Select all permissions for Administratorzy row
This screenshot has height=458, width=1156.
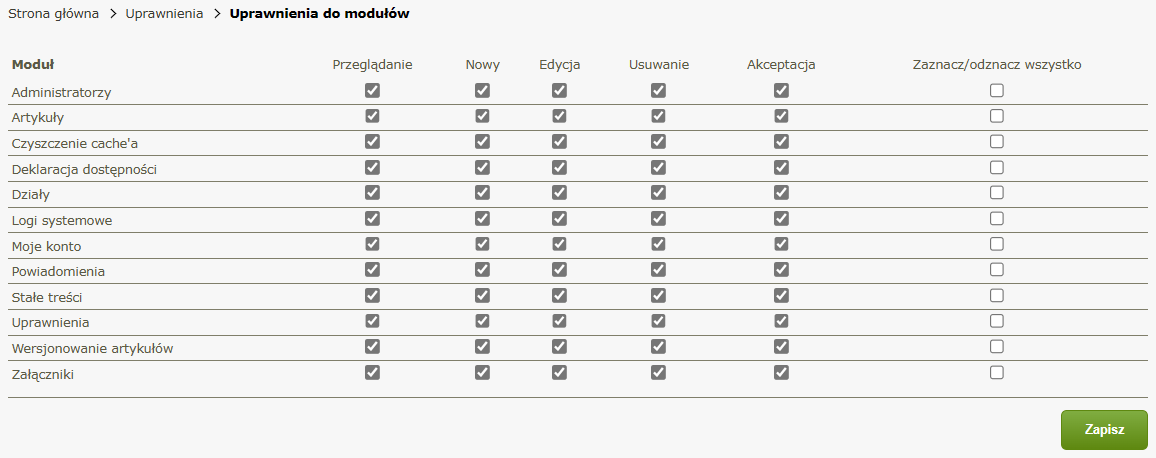(996, 90)
